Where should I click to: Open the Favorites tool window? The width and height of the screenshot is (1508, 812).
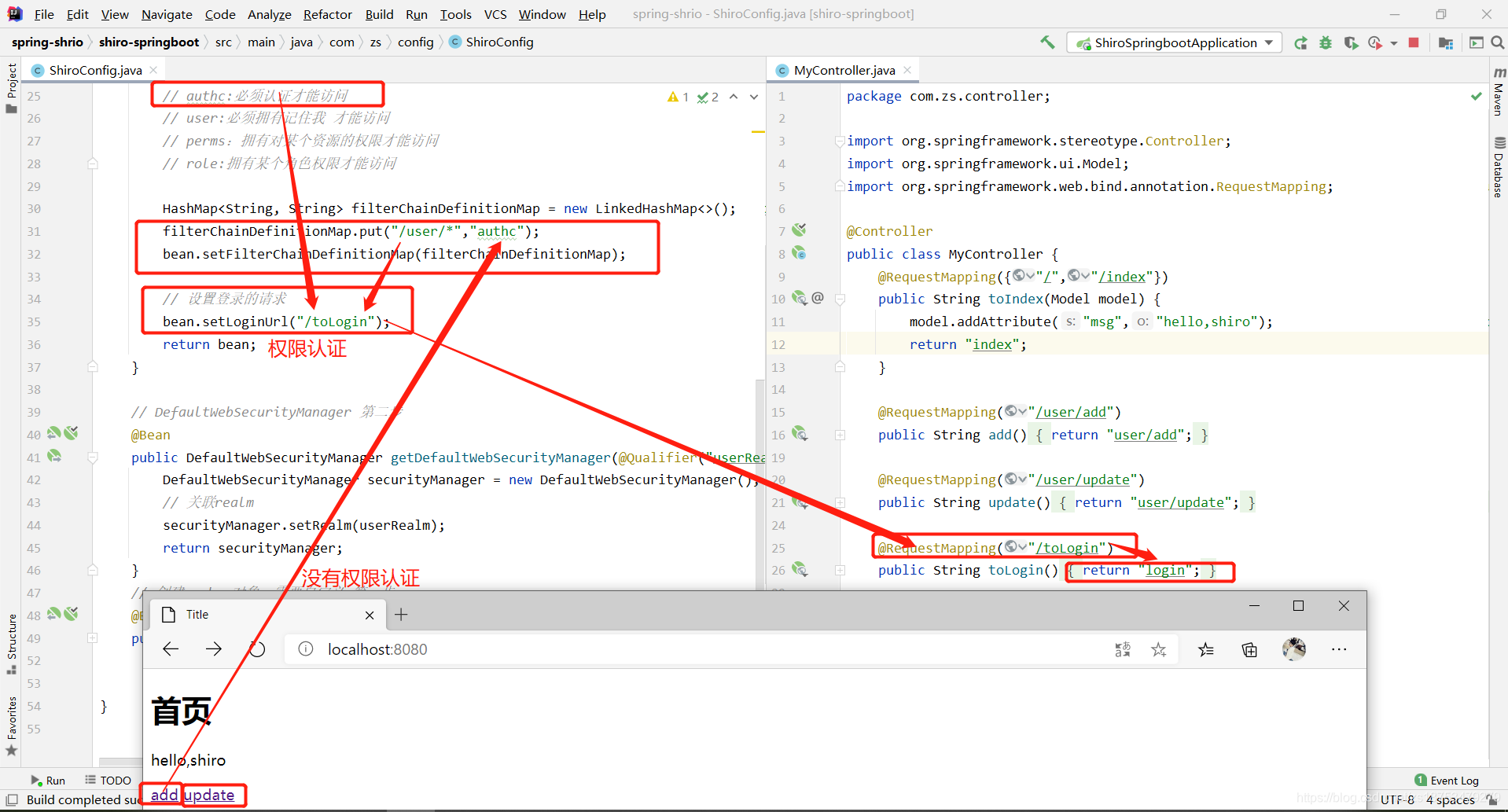pos(11,726)
